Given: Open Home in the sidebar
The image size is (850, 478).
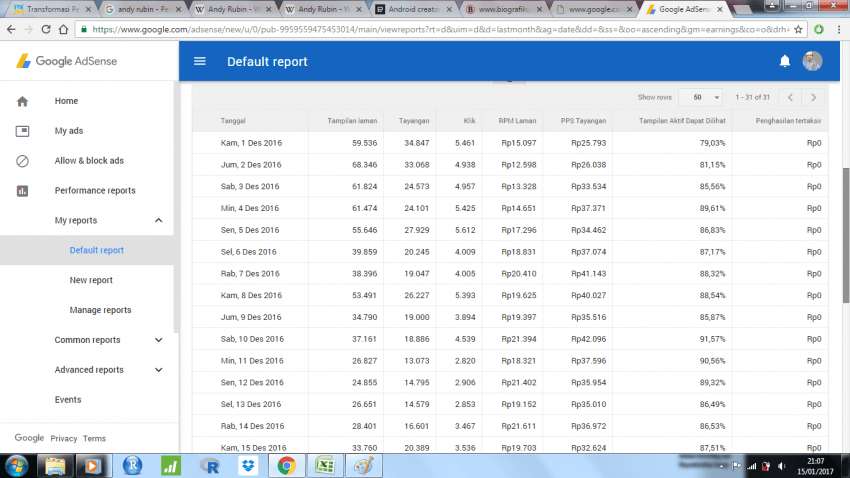Looking at the screenshot, I should tap(66, 101).
